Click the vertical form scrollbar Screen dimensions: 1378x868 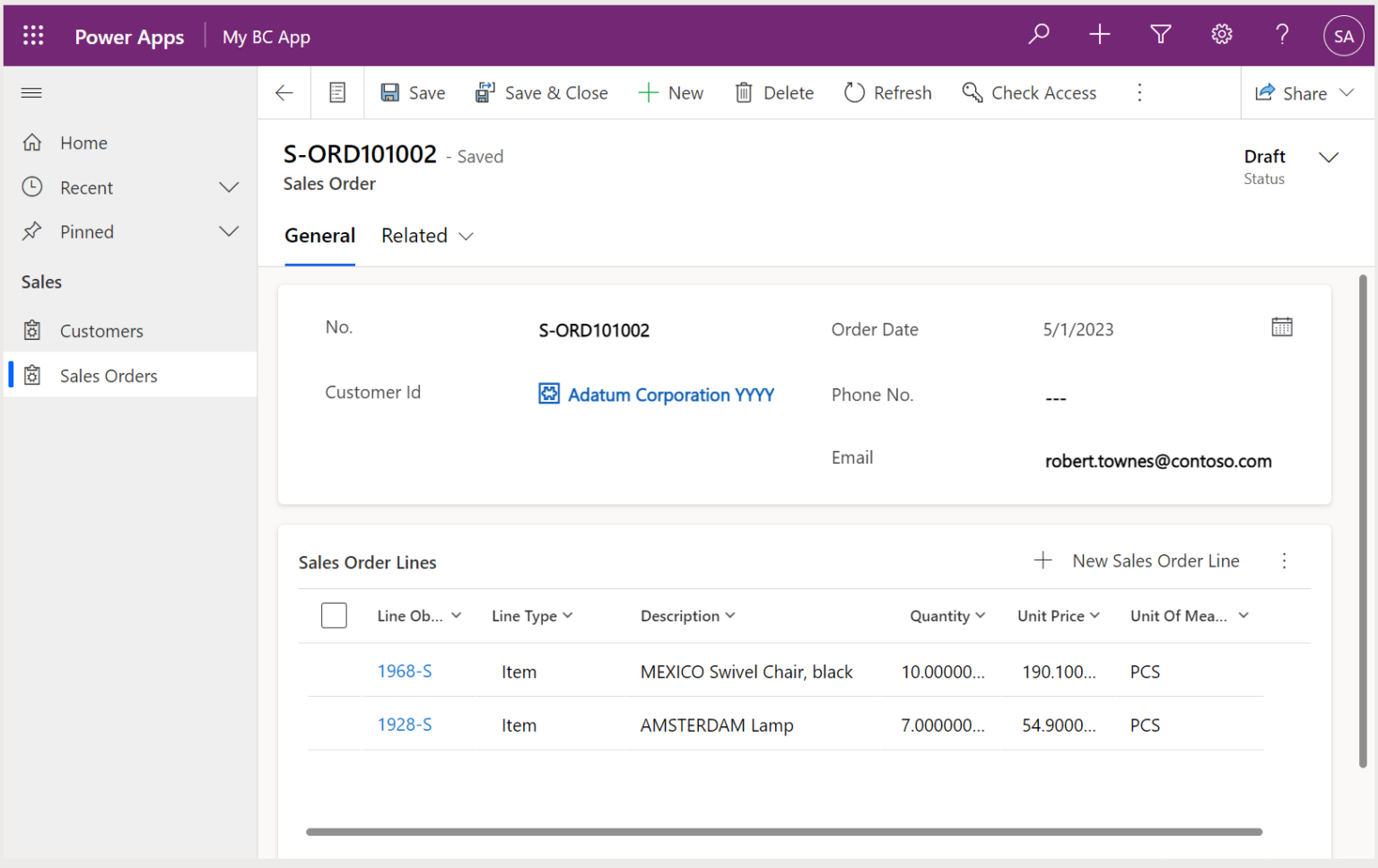pos(1363,521)
